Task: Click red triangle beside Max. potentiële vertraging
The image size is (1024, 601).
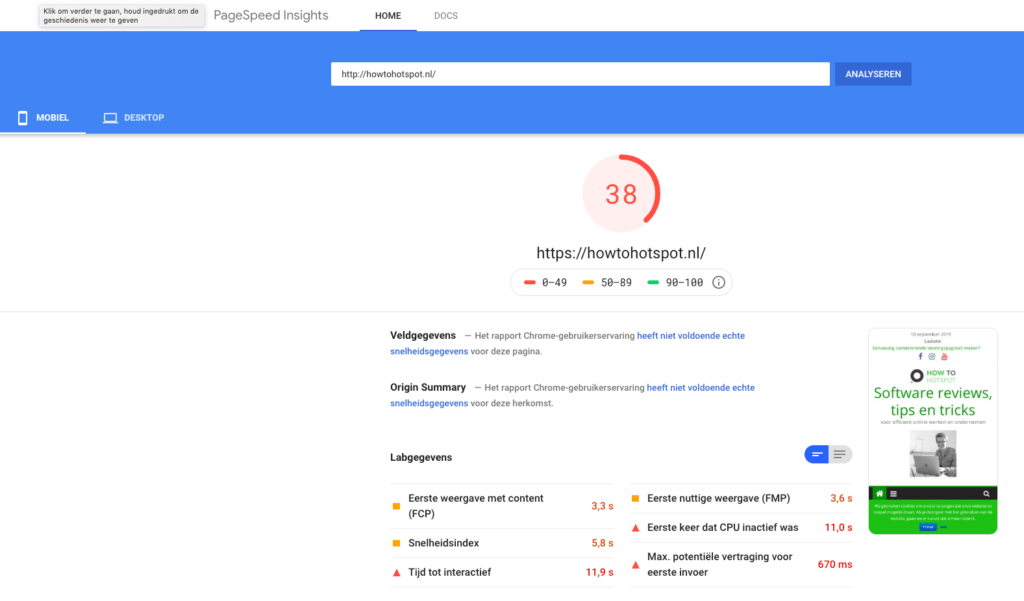Action: click(x=635, y=564)
